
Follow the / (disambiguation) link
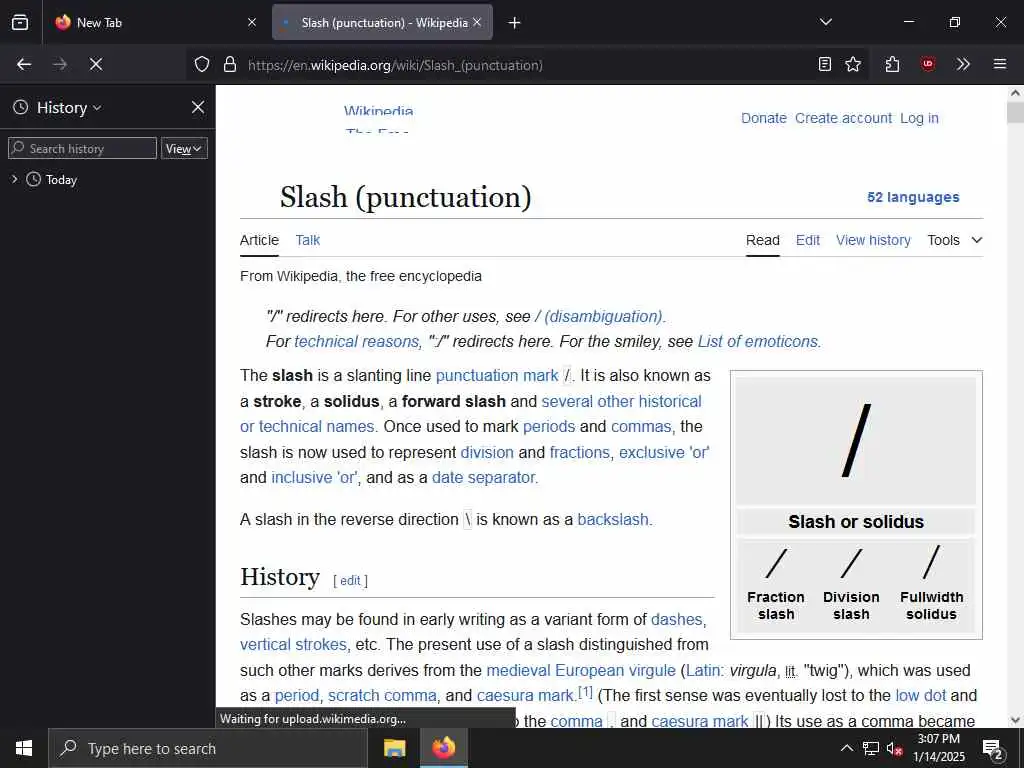pos(600,317)
